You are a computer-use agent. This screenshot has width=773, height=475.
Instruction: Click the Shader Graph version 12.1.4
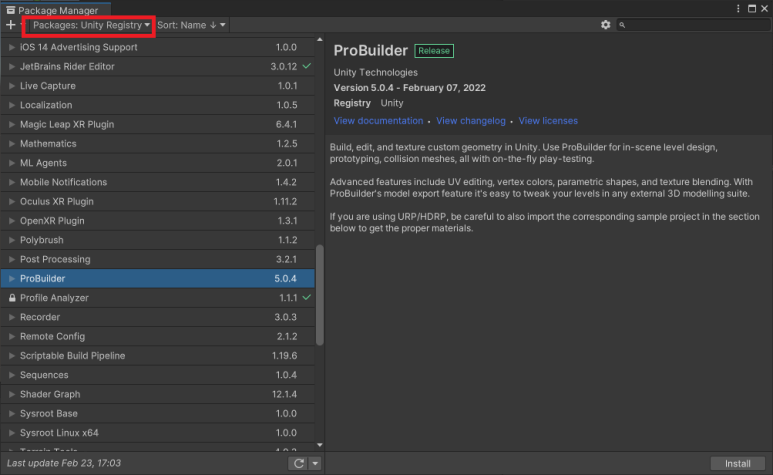pos(284,394)
